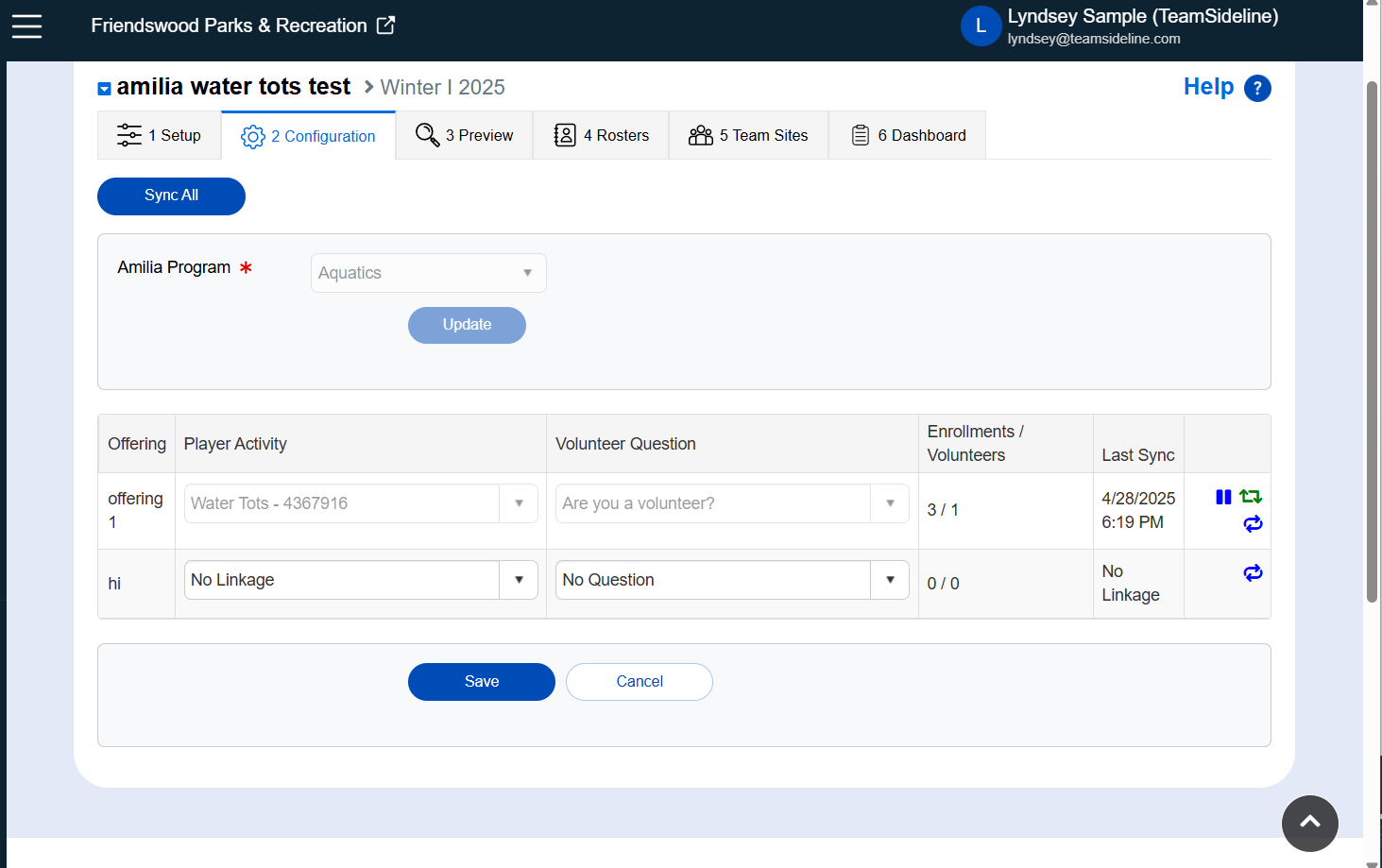Click the 4/28/2025 6:19 PM last sync cell
This screenshot has width=1382, height=868.
tap(1138, 510)
